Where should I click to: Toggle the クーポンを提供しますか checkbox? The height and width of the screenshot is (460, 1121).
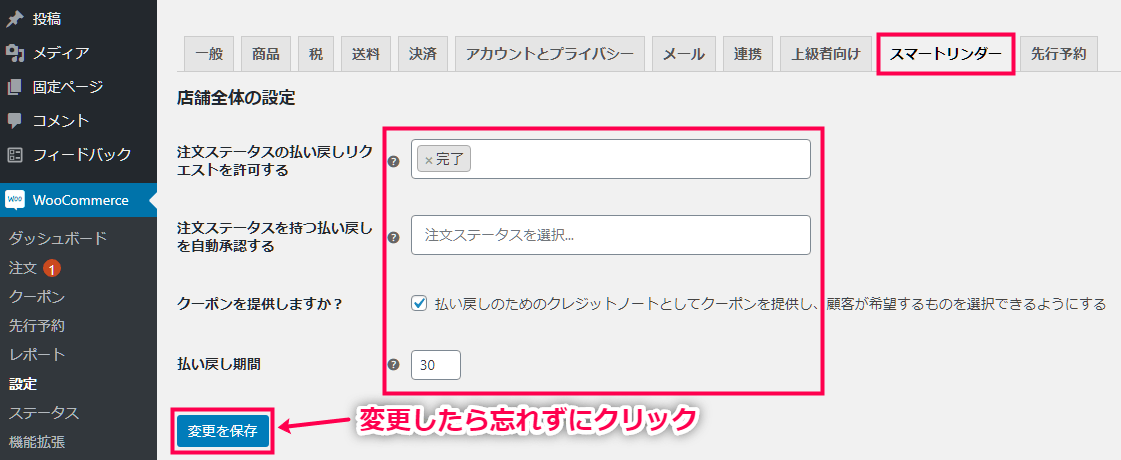419,303
